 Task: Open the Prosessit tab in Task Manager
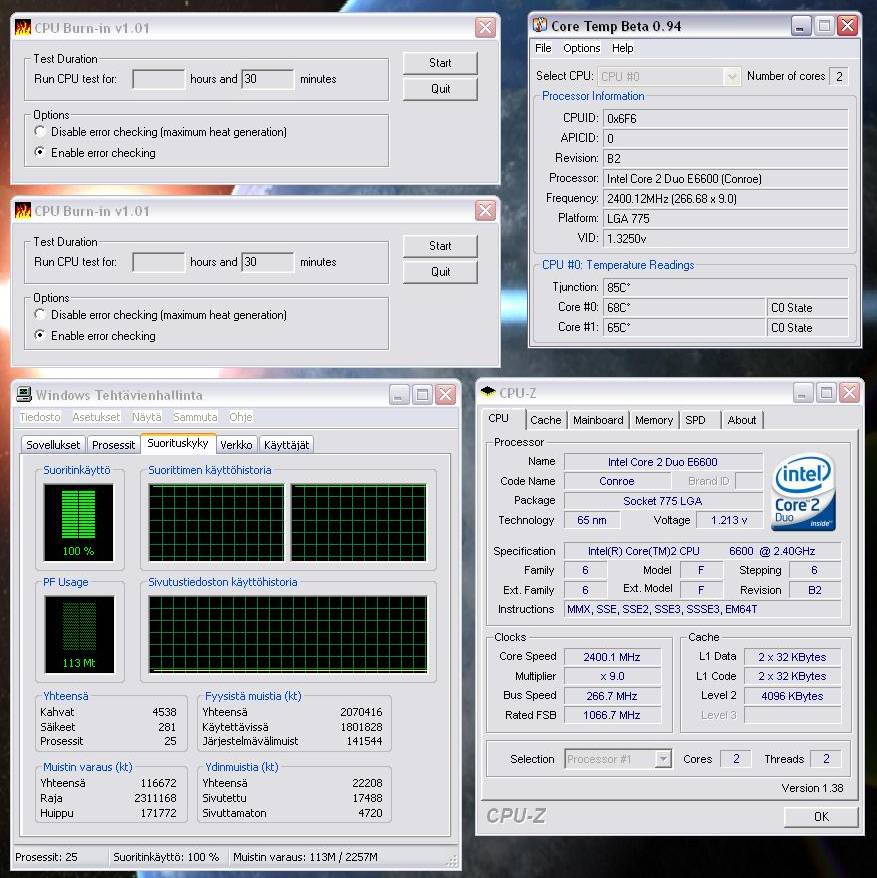click(x=113, y=445)
